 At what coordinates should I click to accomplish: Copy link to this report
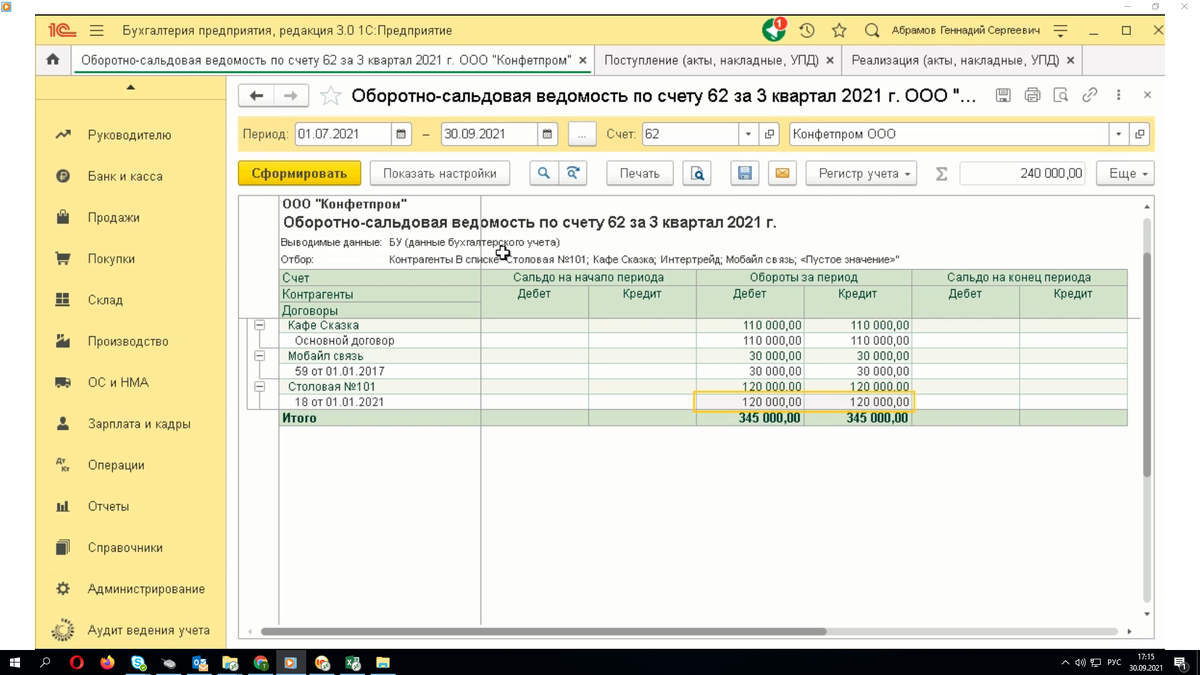pos(1090,95)
